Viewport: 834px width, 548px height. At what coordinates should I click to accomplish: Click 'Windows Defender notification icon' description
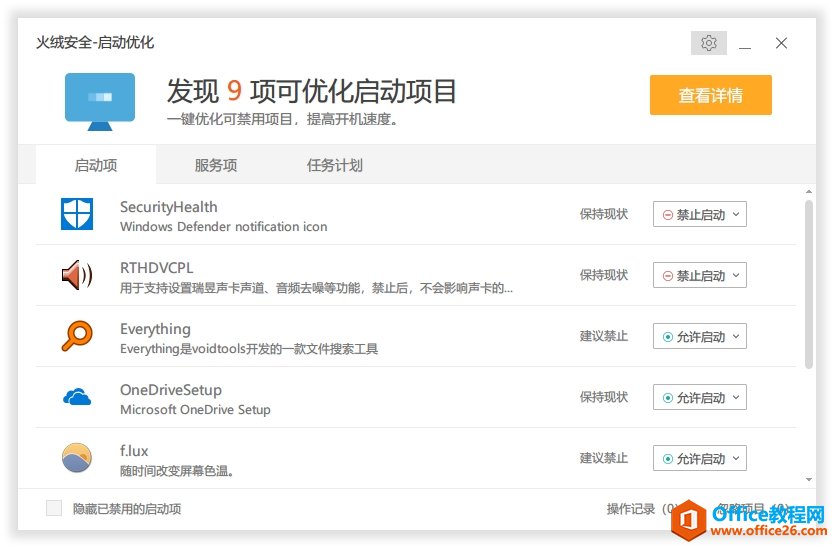[223, 227]
